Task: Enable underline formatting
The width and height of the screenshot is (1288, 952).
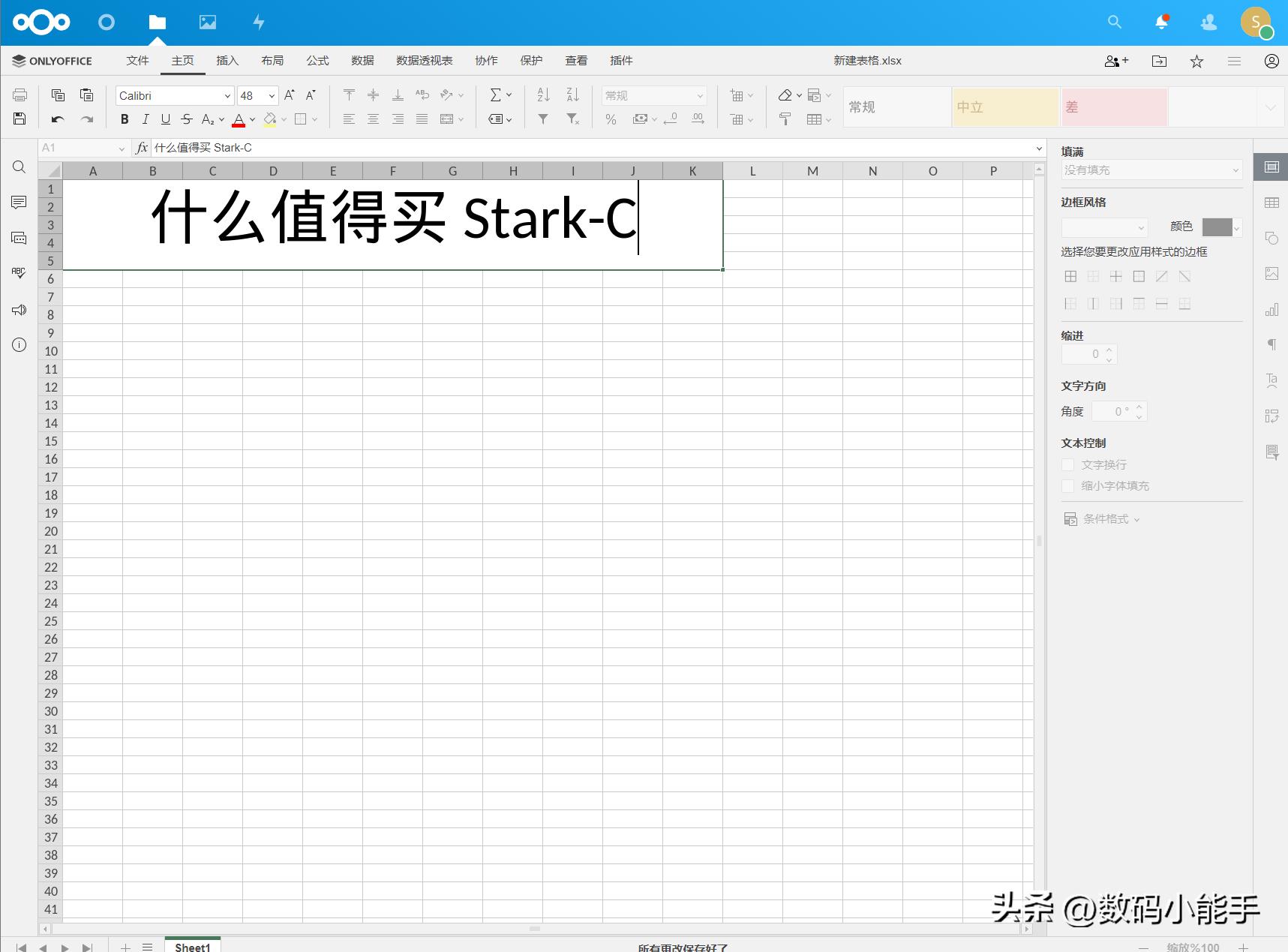Action: [165, 119]
